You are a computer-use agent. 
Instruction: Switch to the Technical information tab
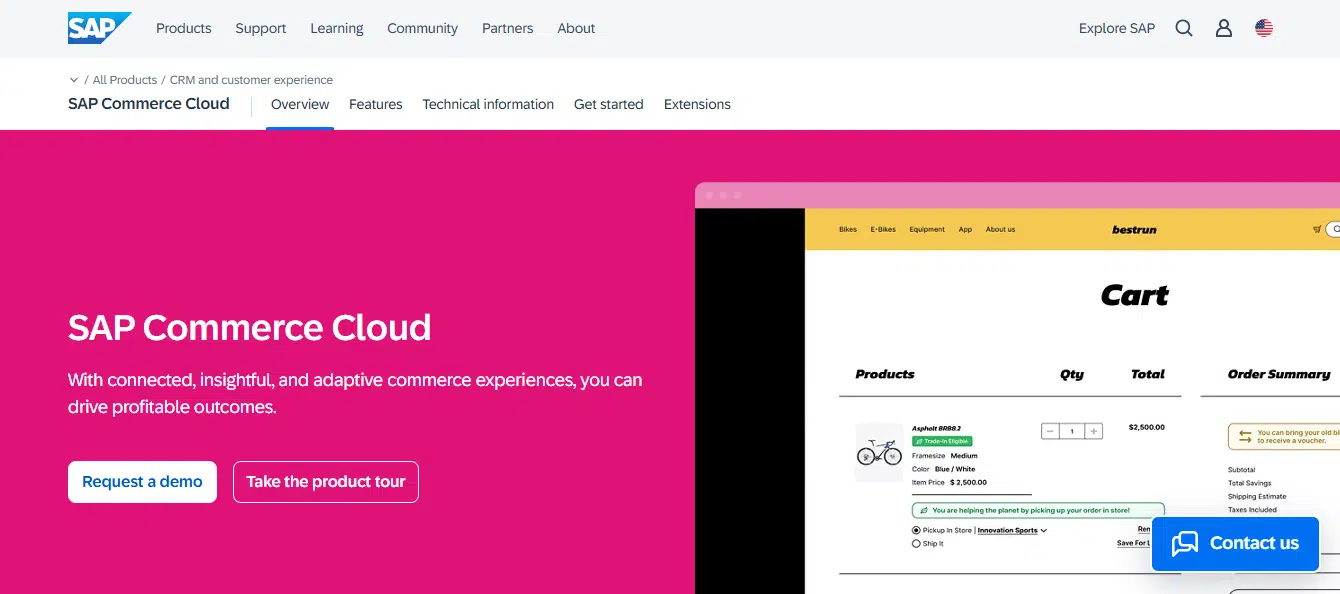488,104
